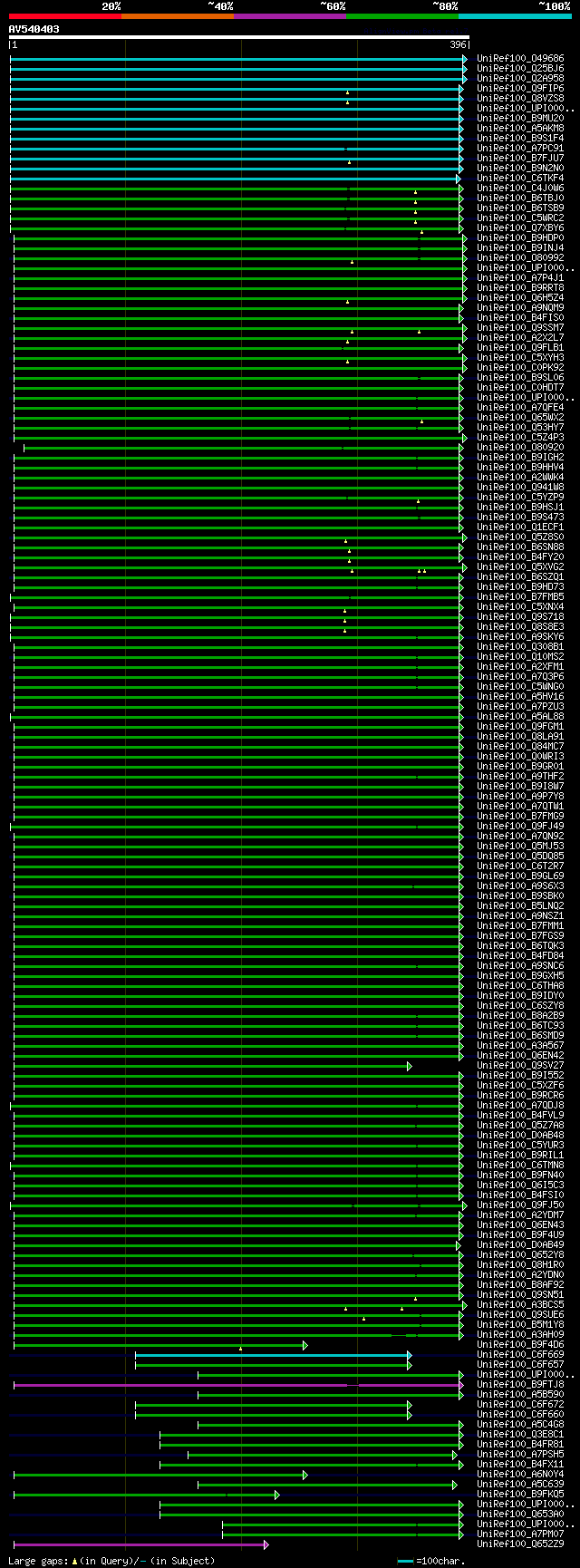This screenshot has width=580, height=1568.
Task: Click the UniRef100_Q9FJ50 label
Action: point(520,1205)
